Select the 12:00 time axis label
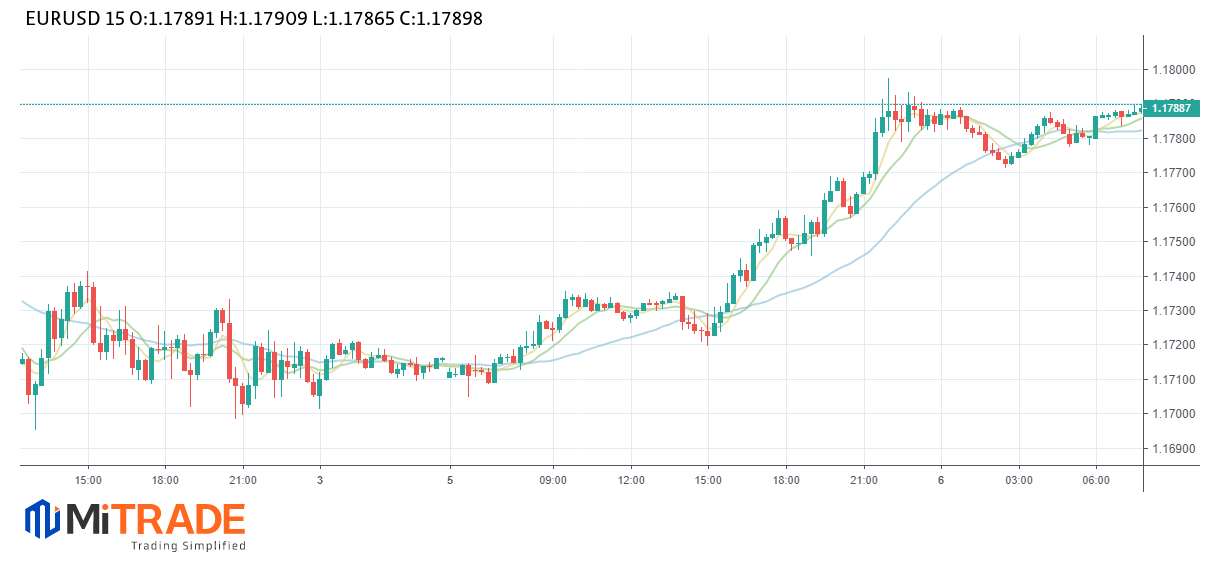1220x575 pixels. click(631, 481)
